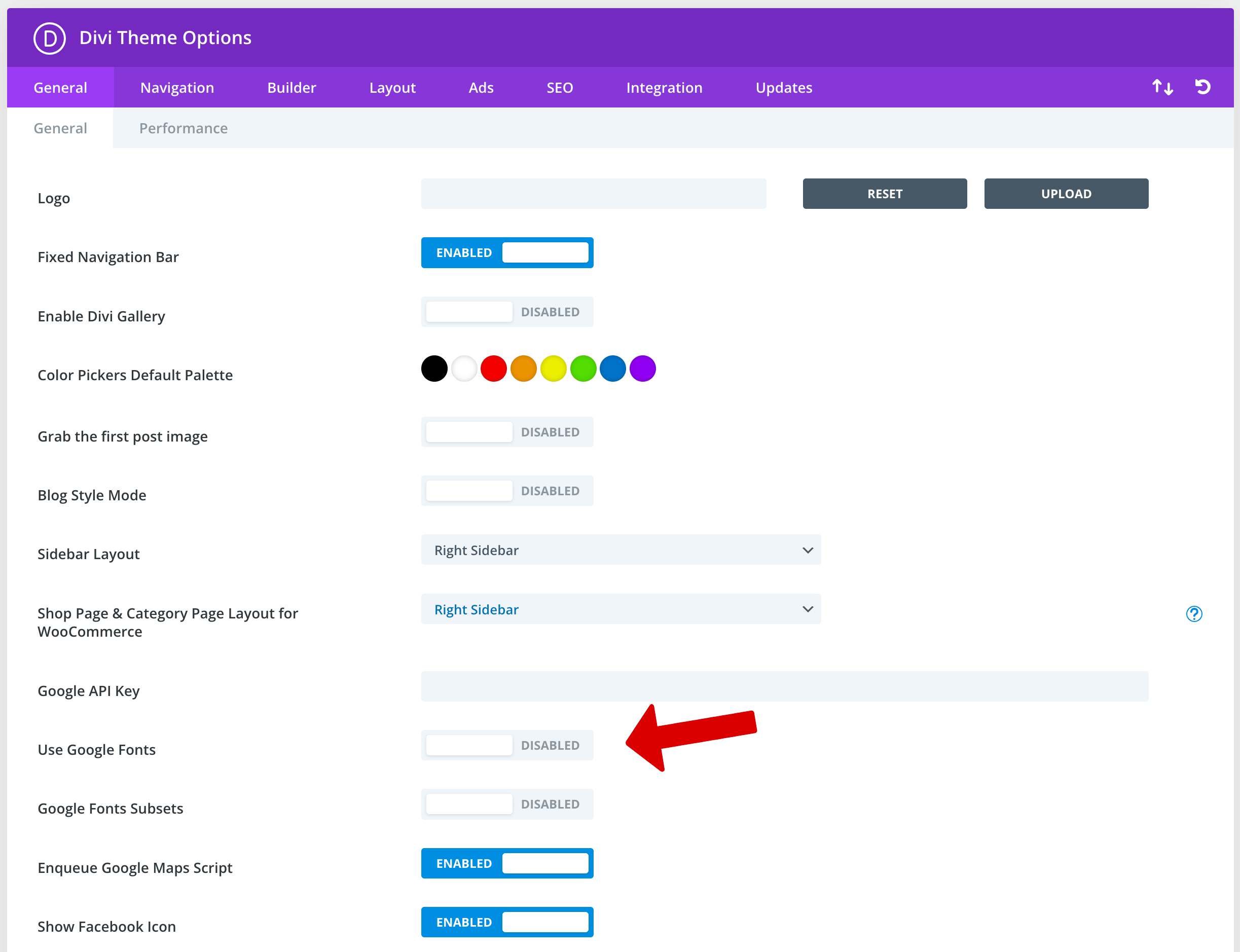The width and height of the screenshot is (1240, 952).
Task: Open the import/export arrows icon top right
Action: (1162, 87)
